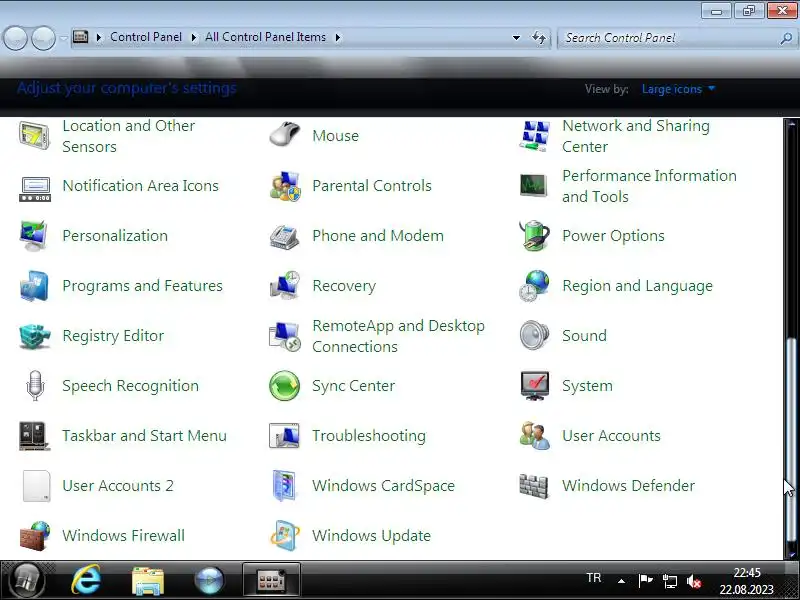Click the taskbar clock and date
The height and width of the screenshot is (600, 800).
(746, 581)
